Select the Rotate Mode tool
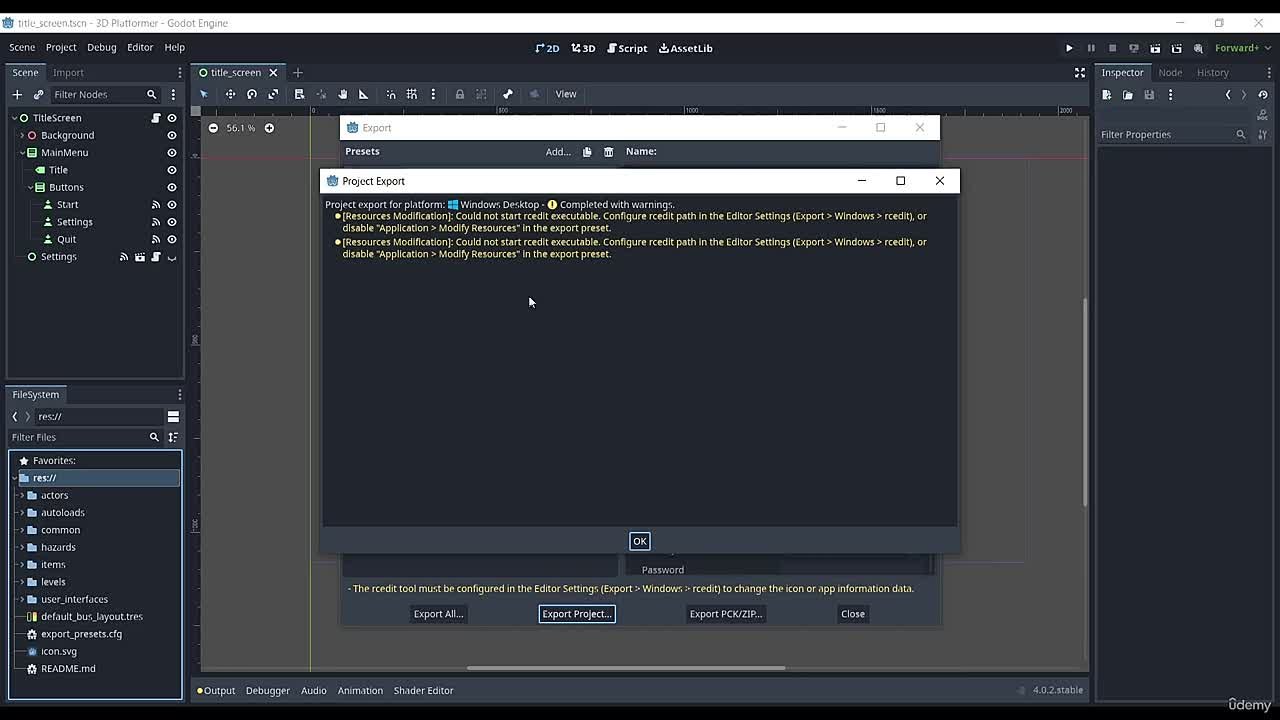 point(252,94)
